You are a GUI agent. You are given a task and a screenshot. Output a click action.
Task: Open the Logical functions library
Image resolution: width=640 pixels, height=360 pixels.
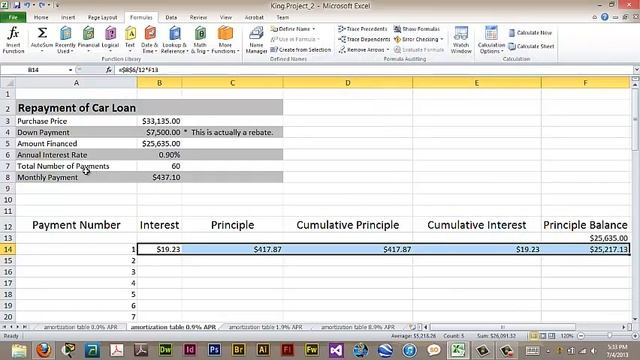coord(110,40)
